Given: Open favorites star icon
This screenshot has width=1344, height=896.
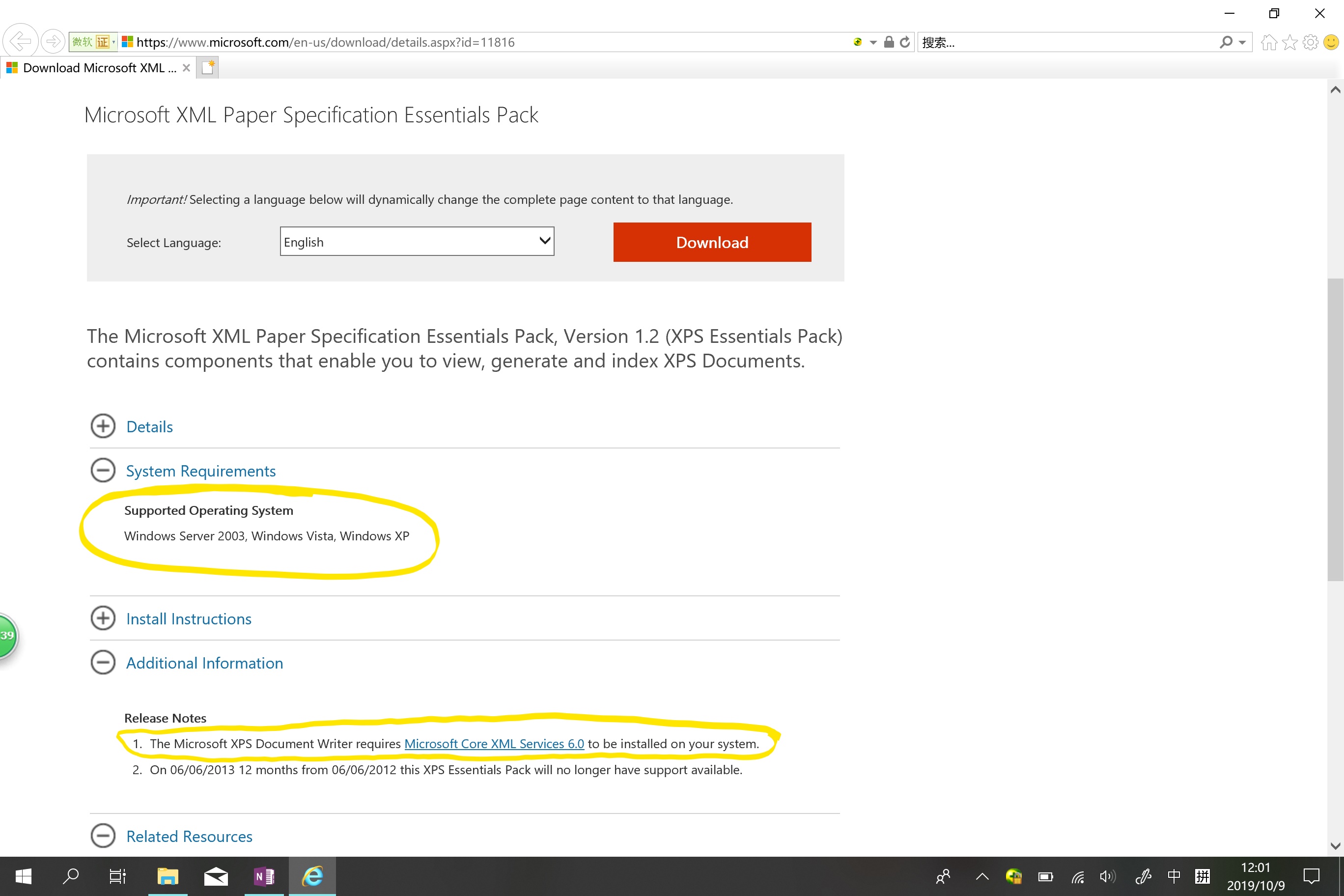Looking at the screenshot, I should tap(1289, 42).
